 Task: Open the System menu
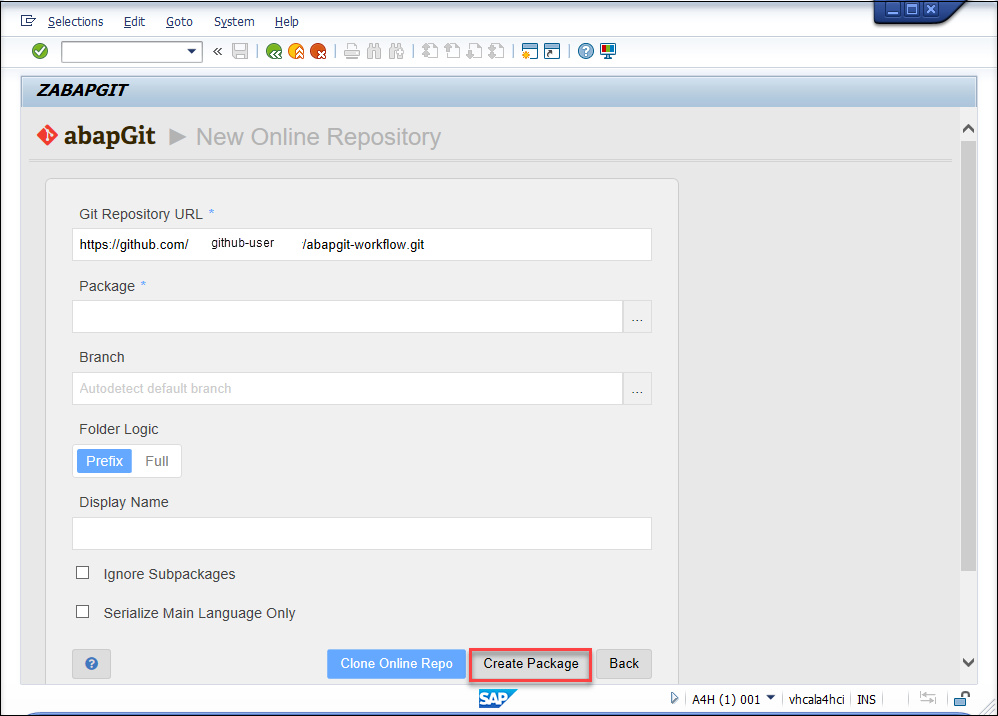234,22
